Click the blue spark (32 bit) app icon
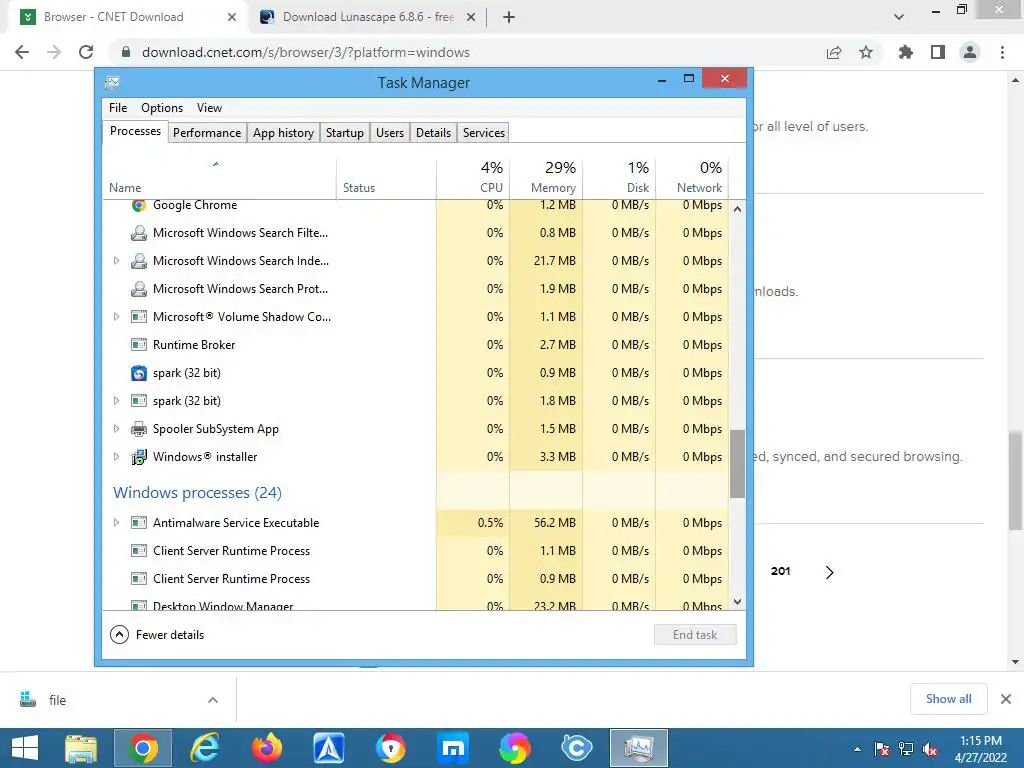1024x768 pixels. pos(138,373)
